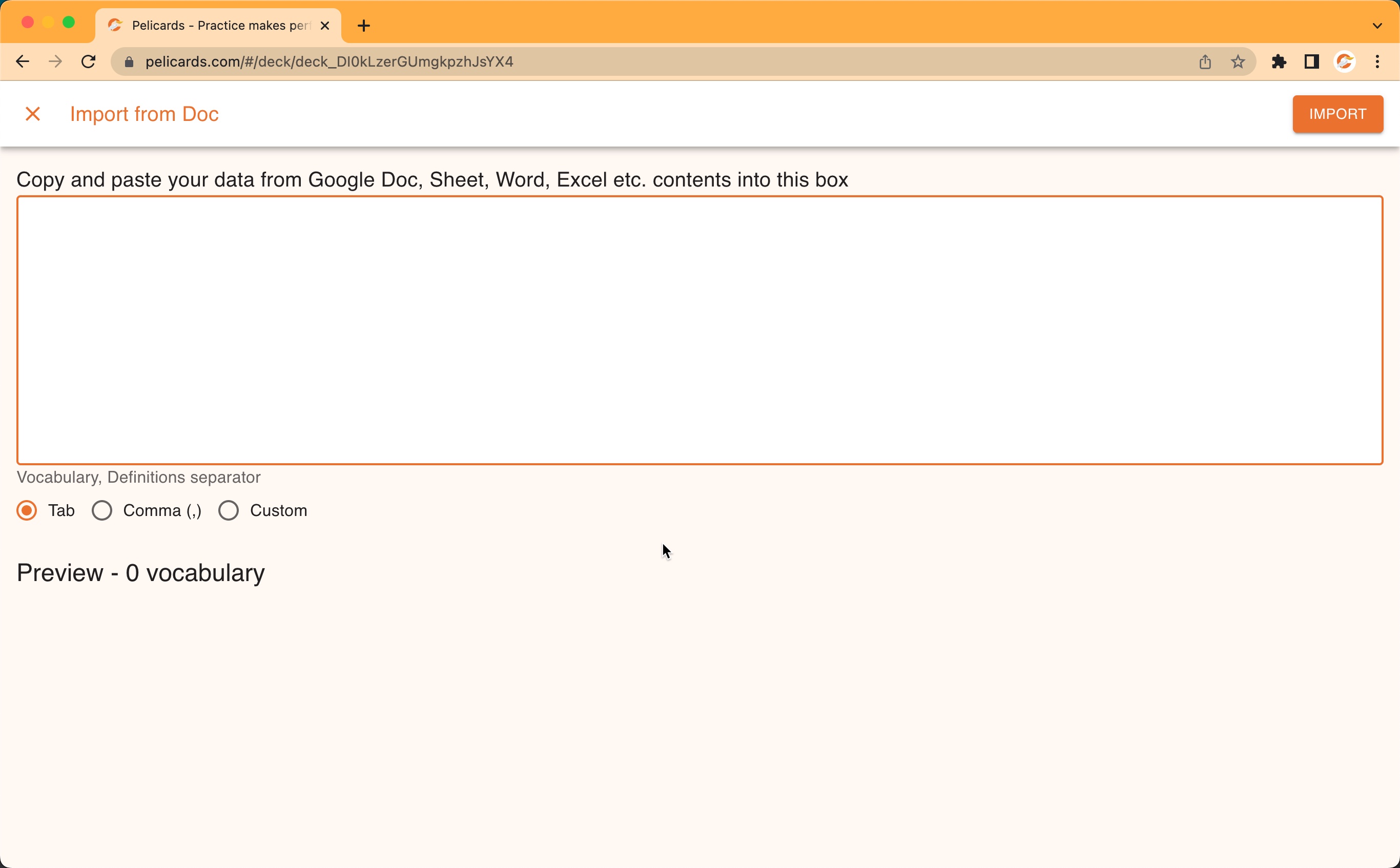Select the Tab separator radio button
This screenshot has width=1400, height=868.
27,510
